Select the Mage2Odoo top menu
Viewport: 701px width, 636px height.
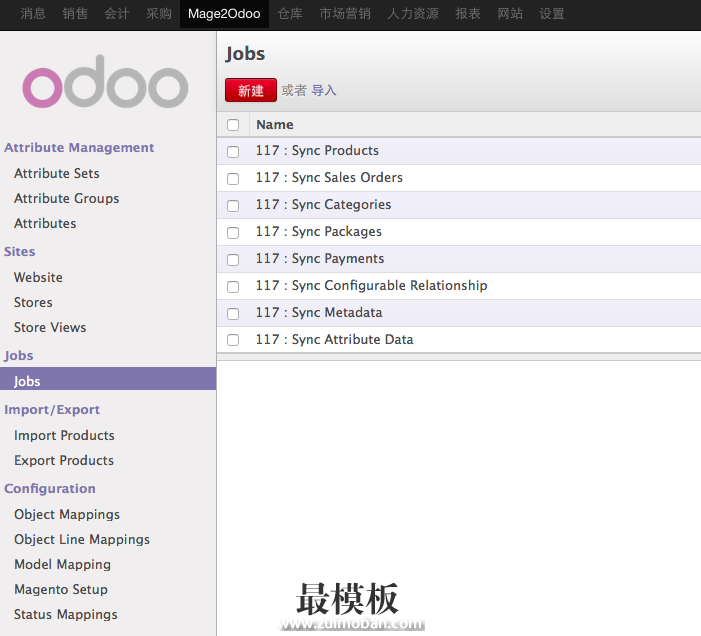coord(224,14)
